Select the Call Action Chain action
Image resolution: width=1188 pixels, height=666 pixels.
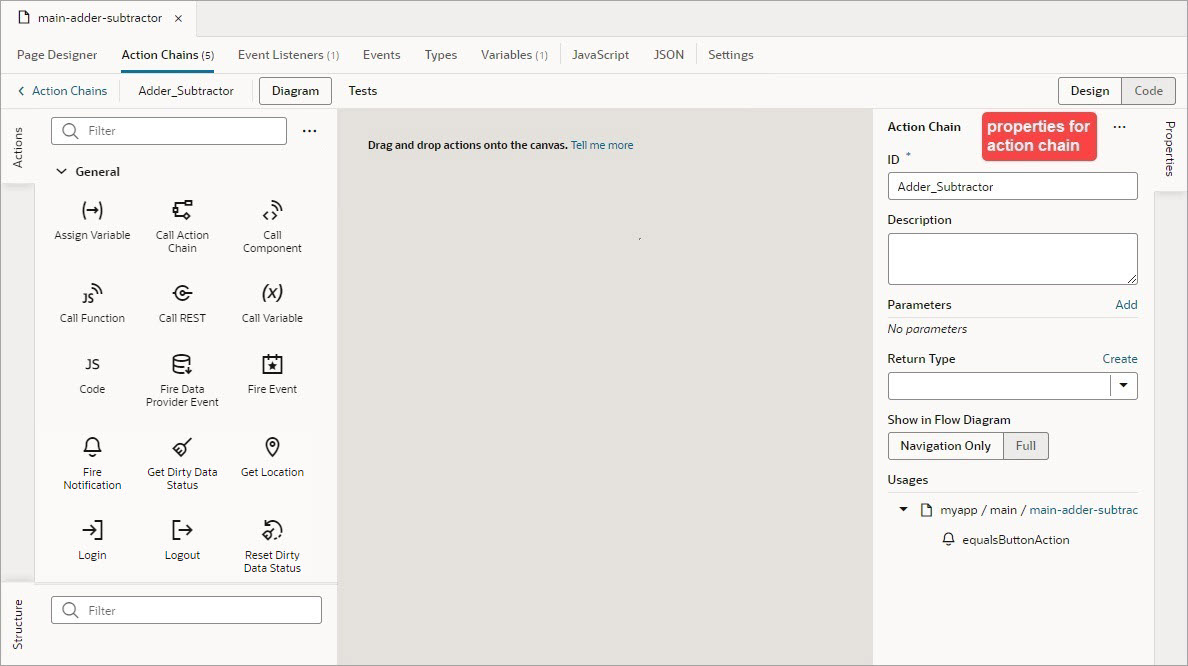182,227
